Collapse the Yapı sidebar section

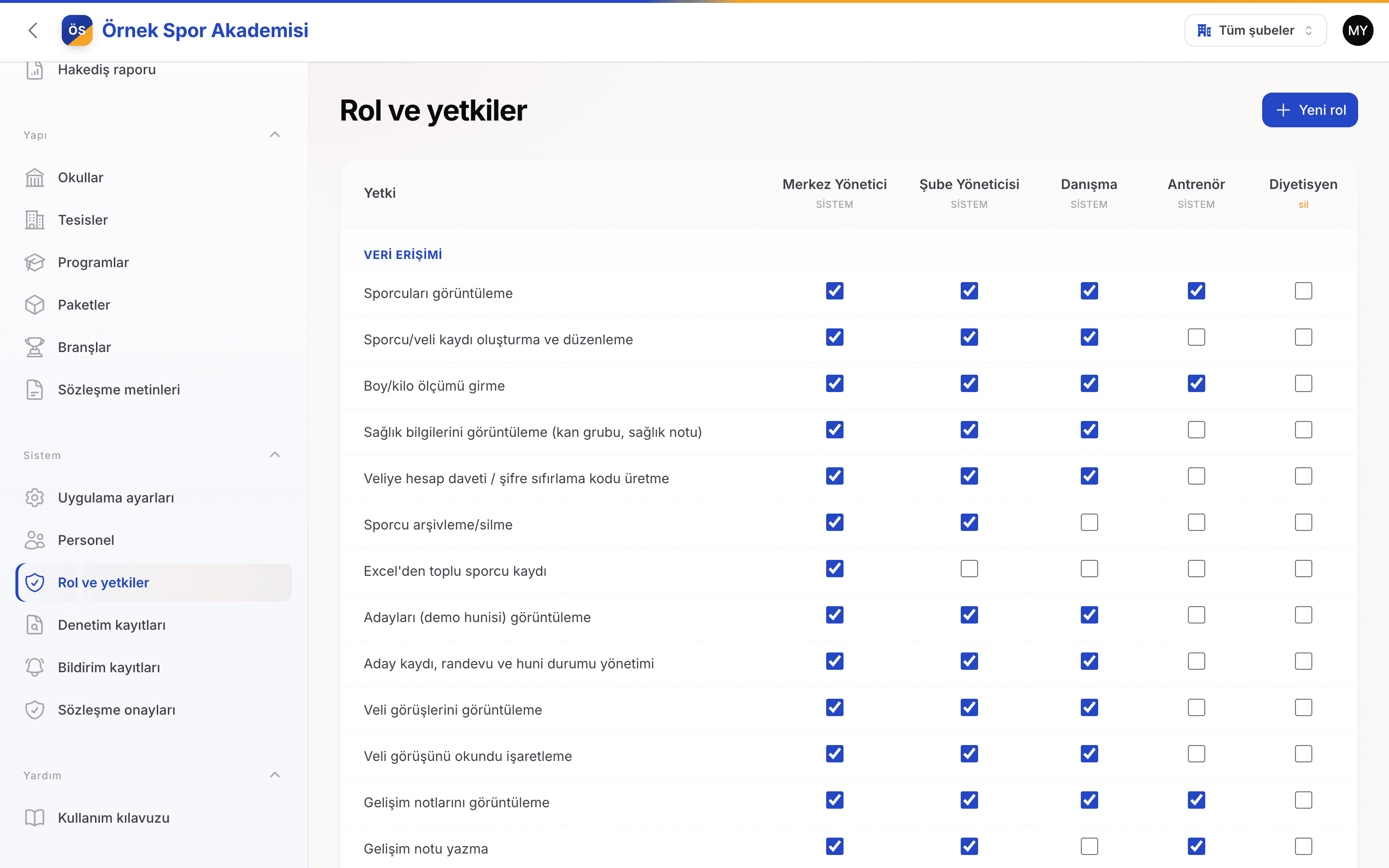click(275, 135)
